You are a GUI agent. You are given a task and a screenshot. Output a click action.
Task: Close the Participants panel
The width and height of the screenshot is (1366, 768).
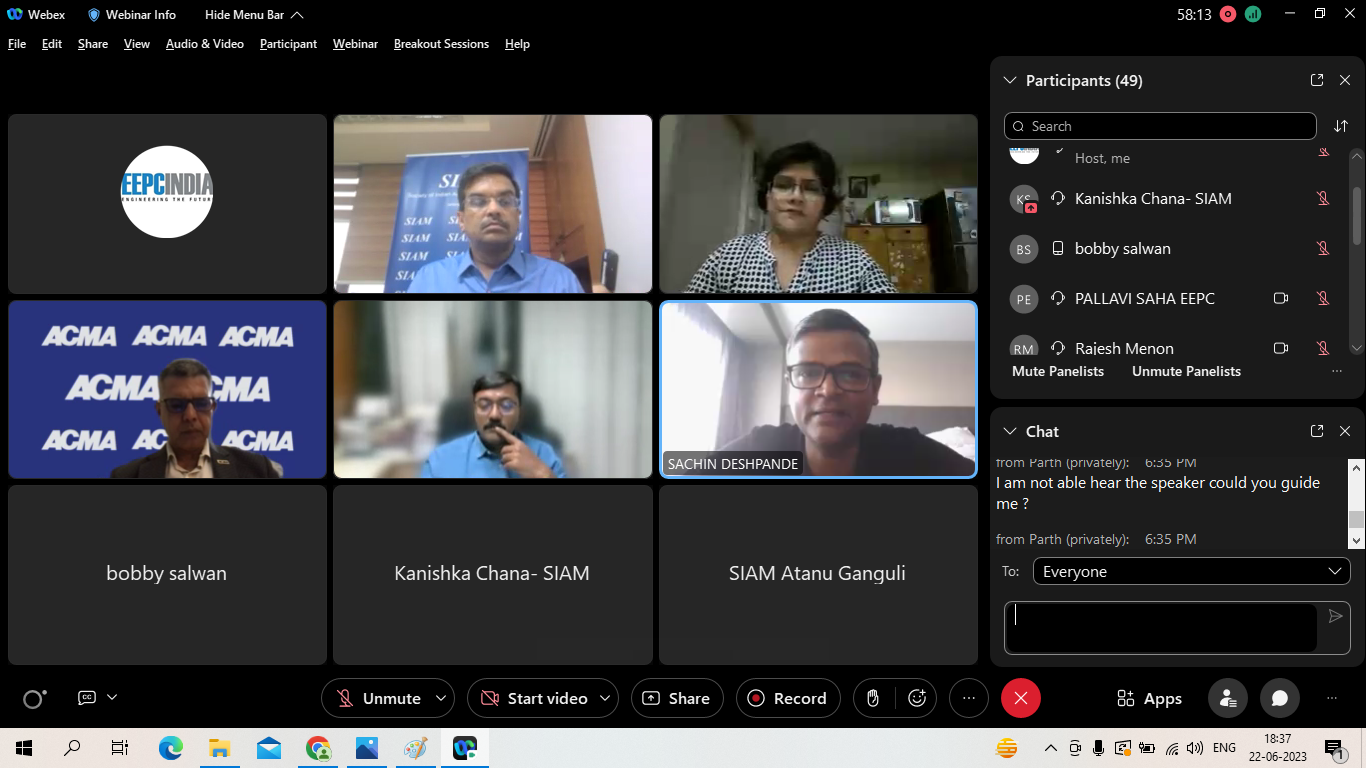point(1345,80)
